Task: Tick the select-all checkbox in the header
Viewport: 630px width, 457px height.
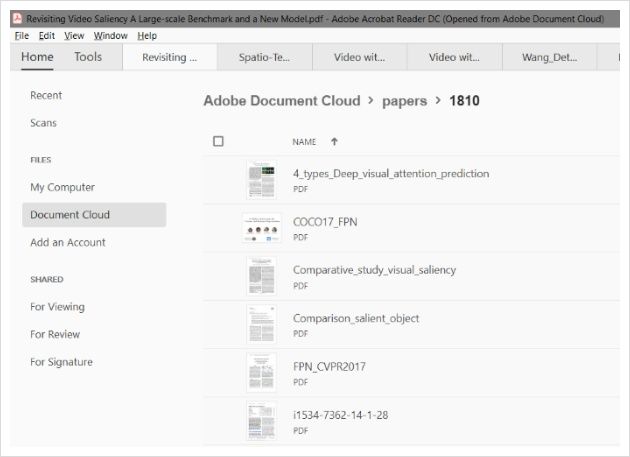Action: tap(218, 141)
